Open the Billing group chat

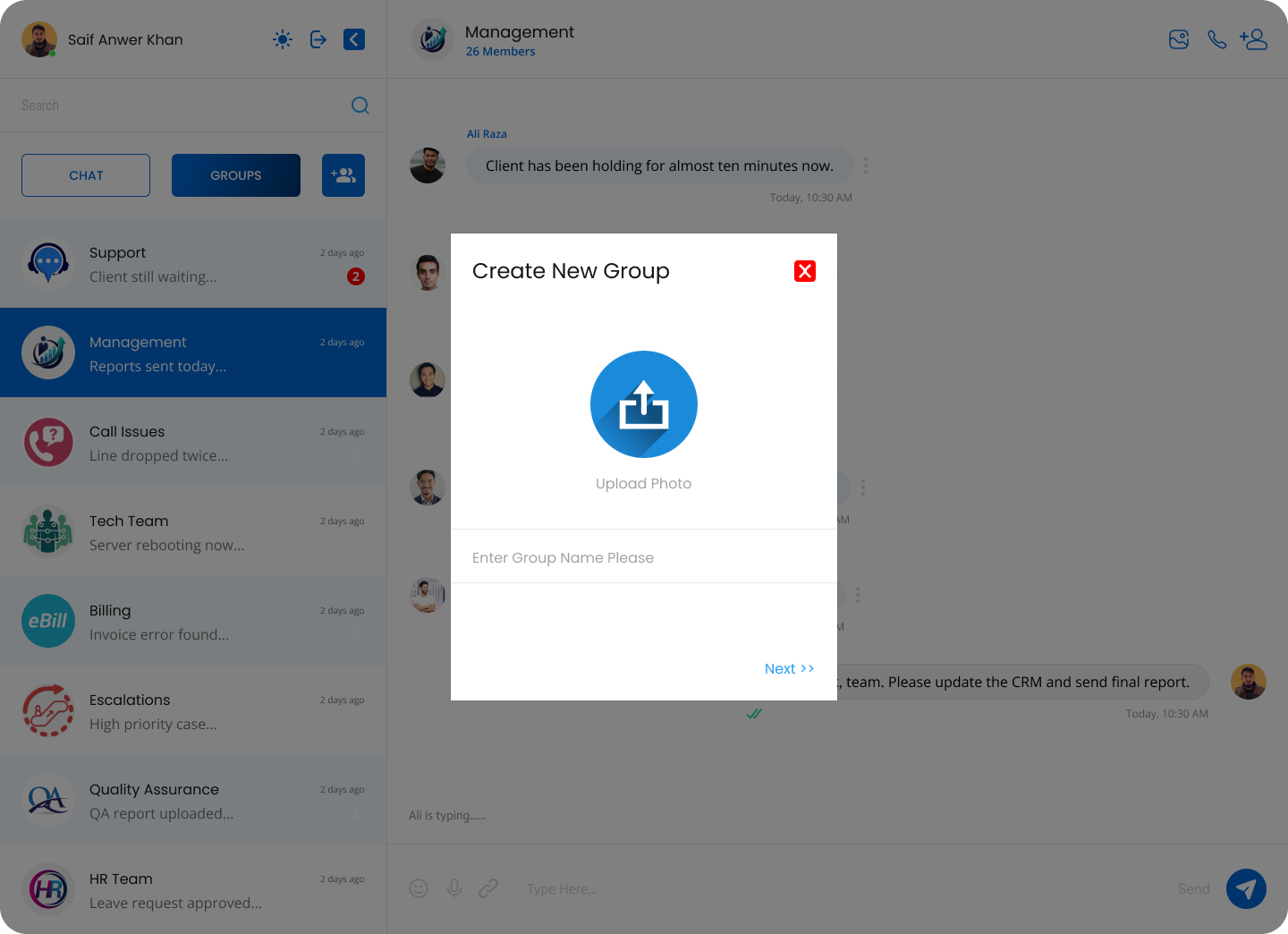pyautogui.click(x=193, y=621)
